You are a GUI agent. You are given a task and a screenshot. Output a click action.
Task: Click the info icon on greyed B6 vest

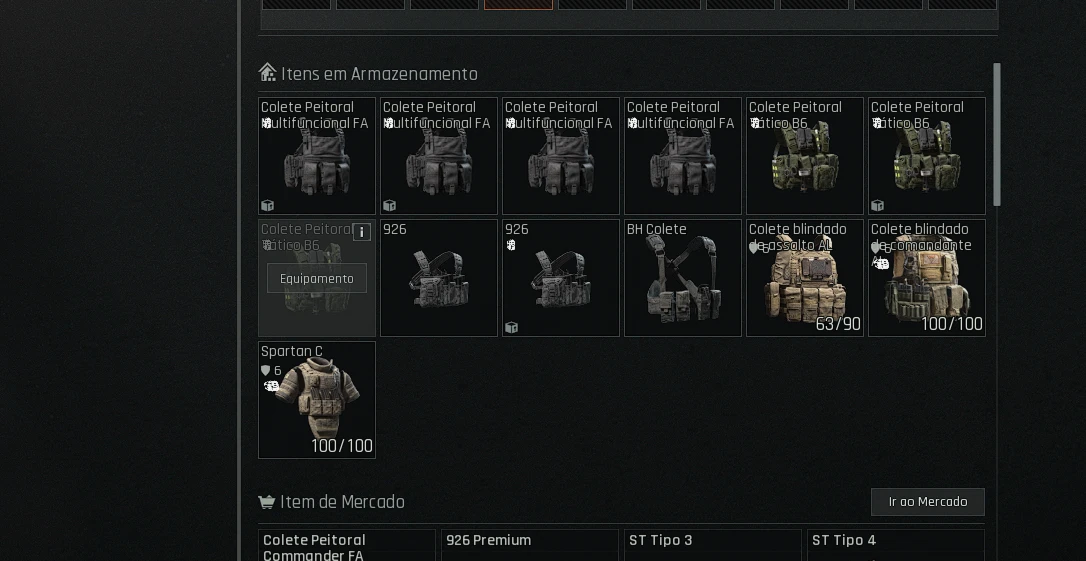click(362, 232)
